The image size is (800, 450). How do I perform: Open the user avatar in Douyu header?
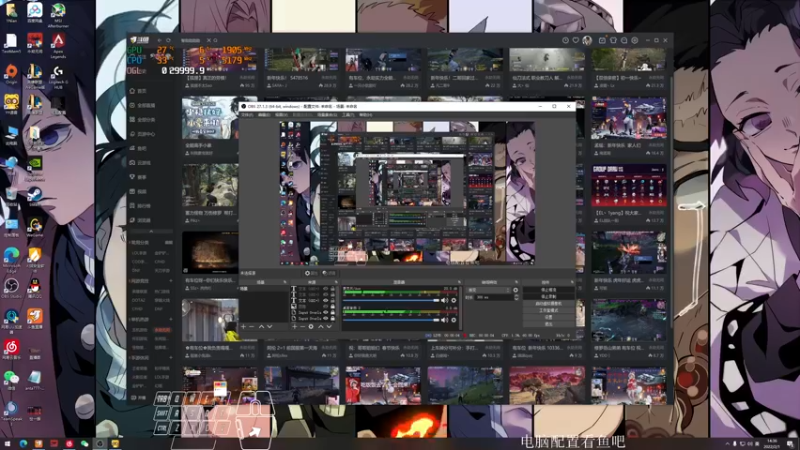coord(587,40)
